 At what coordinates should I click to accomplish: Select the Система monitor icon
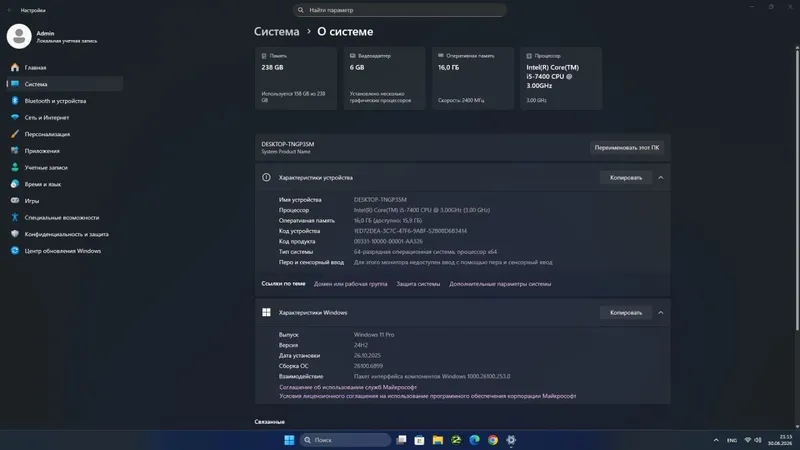(15, 84)
